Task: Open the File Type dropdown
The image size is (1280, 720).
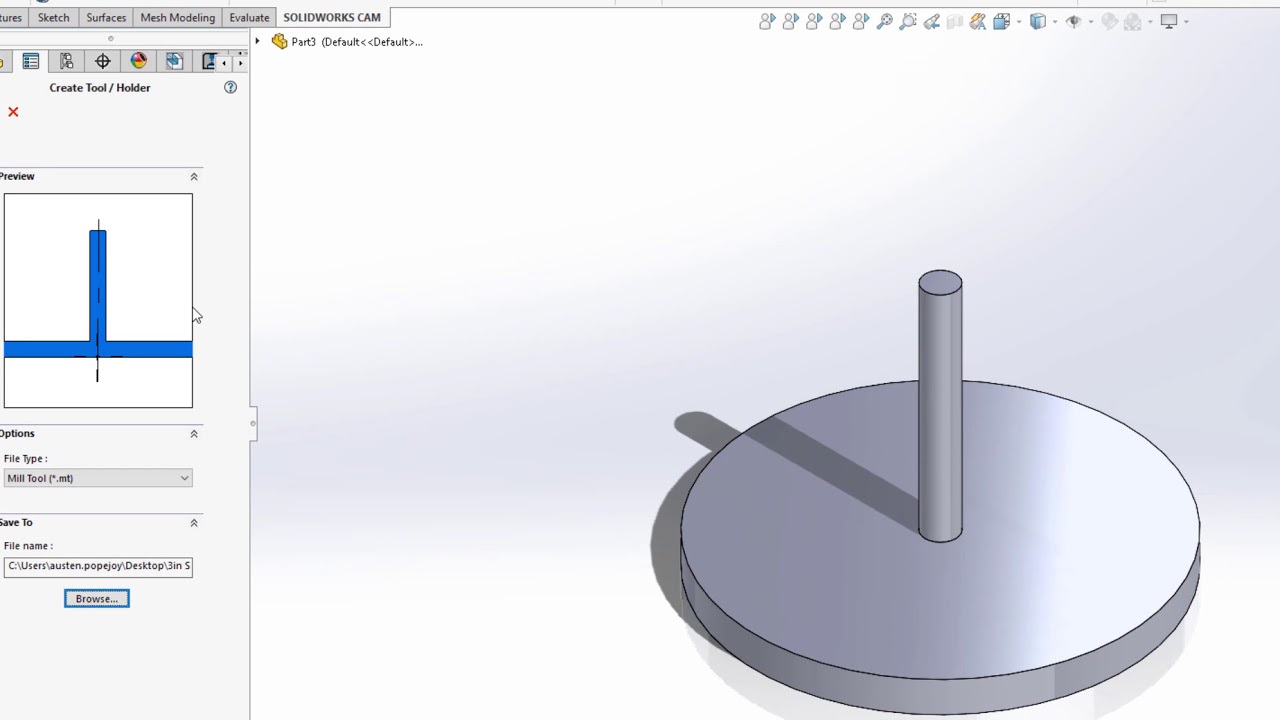Action: tap(98, 479)
